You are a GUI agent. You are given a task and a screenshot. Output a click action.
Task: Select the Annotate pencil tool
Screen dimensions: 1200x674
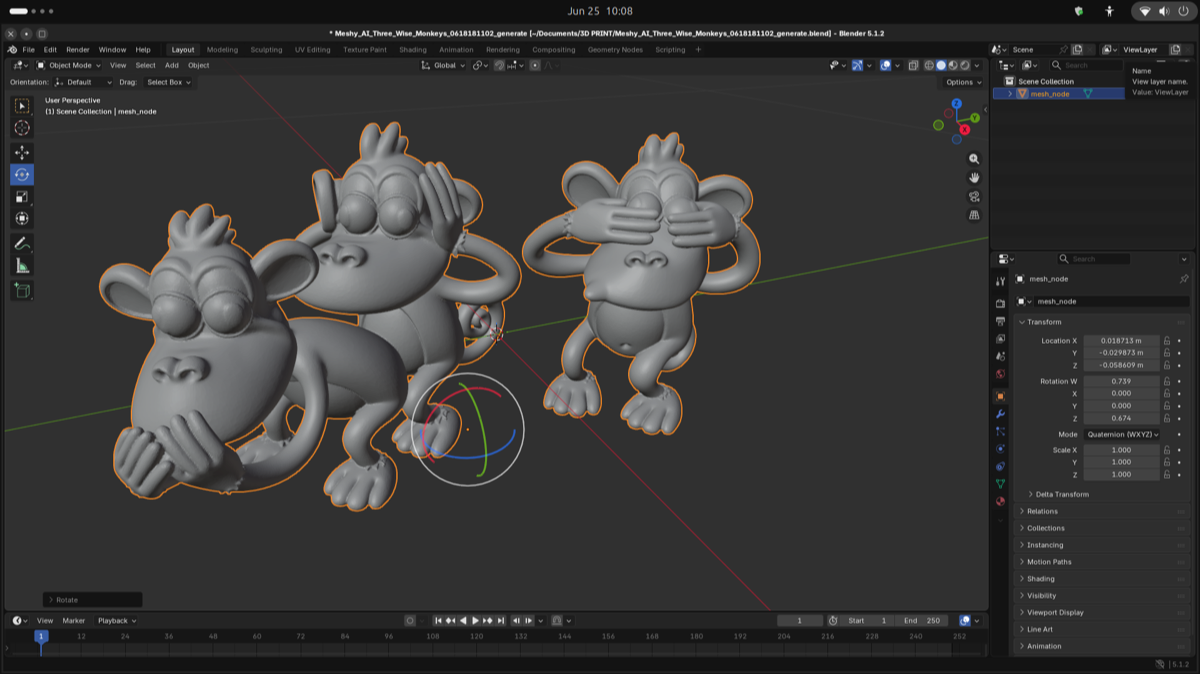click(22, 244)
